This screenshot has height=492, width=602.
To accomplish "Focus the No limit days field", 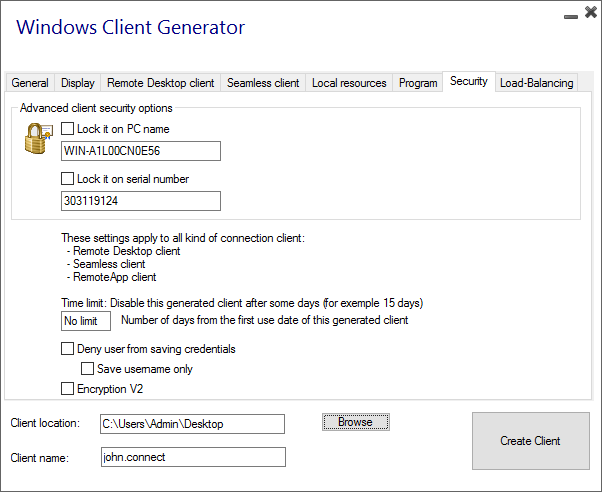I will point(85,321).
